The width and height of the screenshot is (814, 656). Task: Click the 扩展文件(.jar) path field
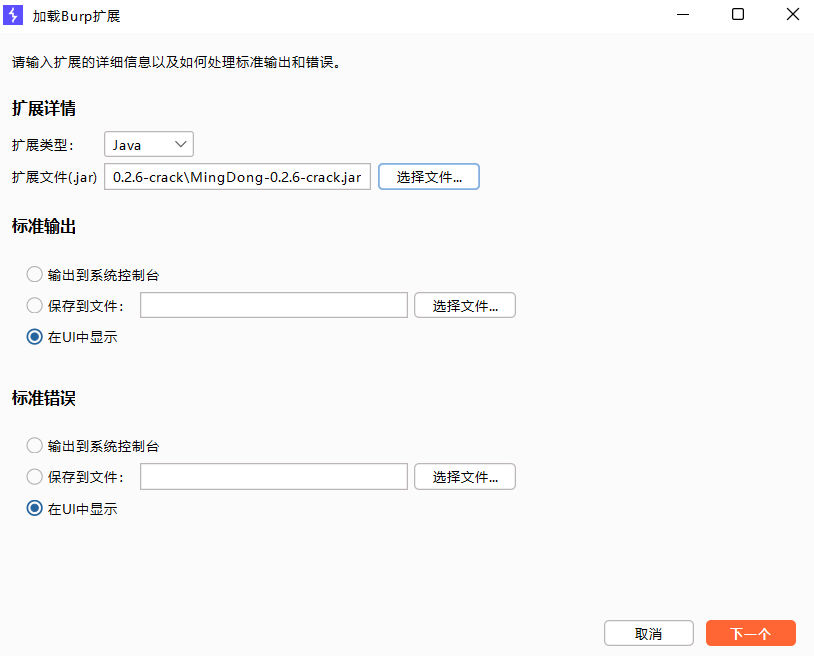[x=238, y=177]
